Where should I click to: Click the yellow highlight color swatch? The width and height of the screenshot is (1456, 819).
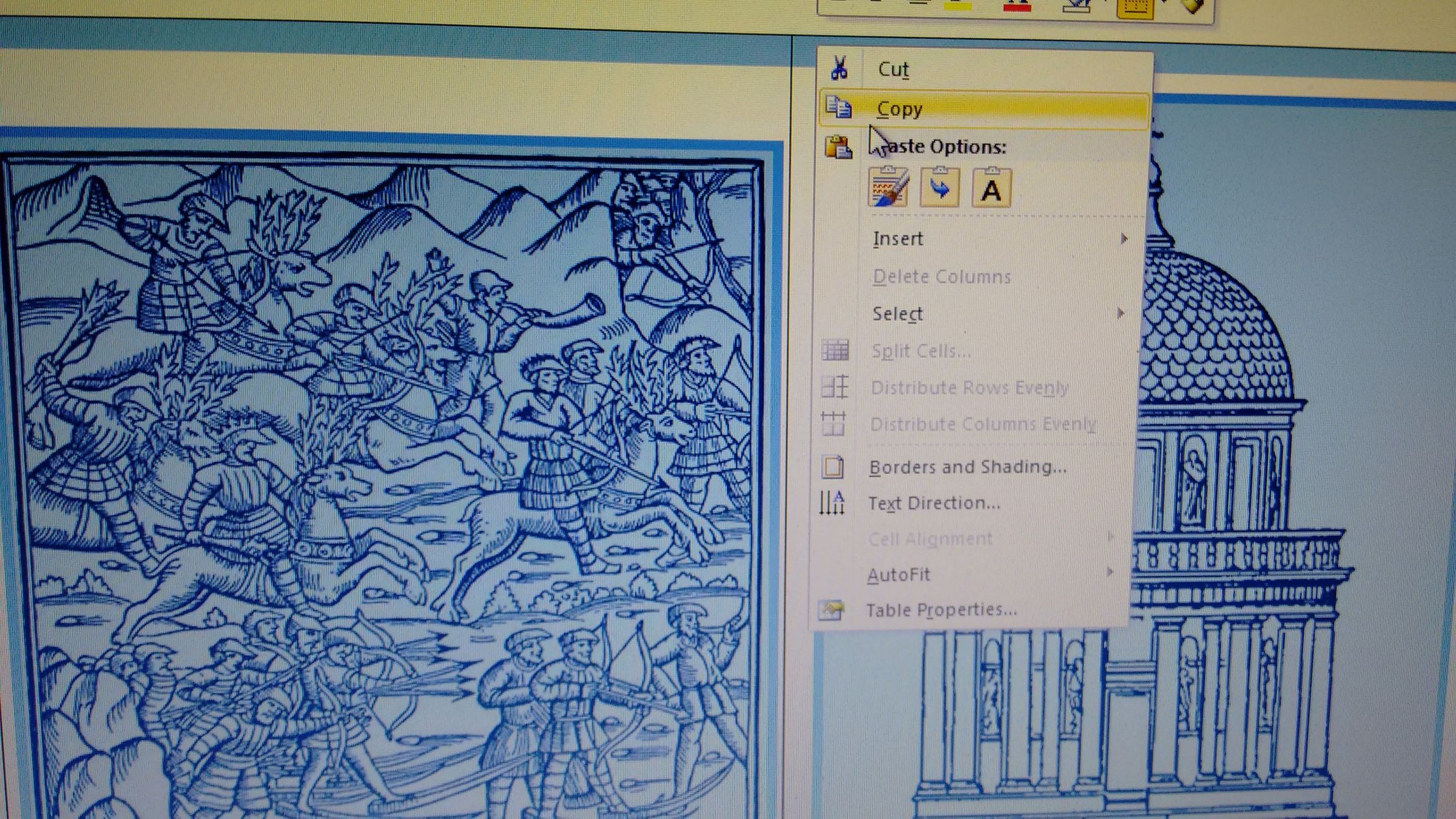point(959,6)
